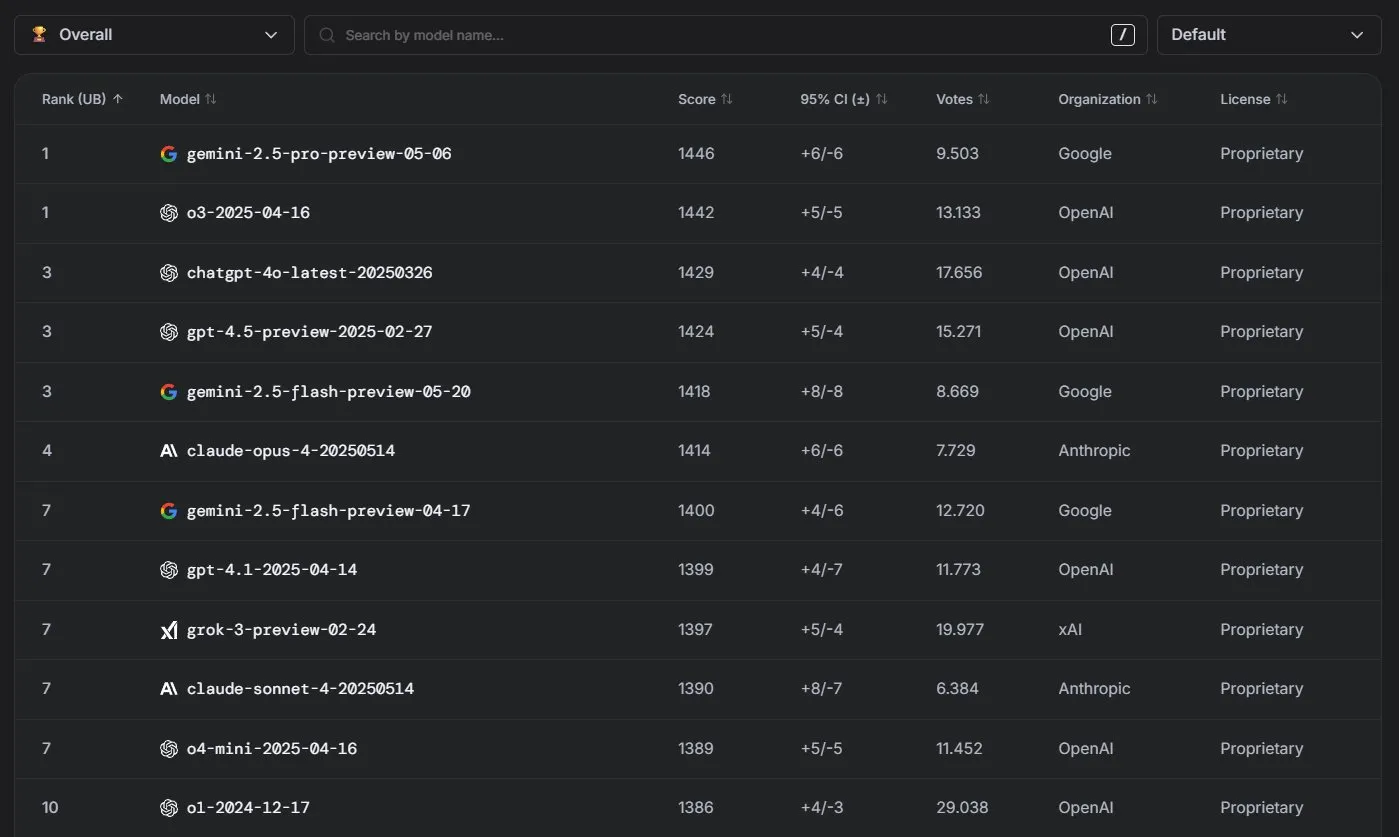Screen dimensions: 1399x837
Task: Sort by the Organization column header
Action: point(1108,99)
